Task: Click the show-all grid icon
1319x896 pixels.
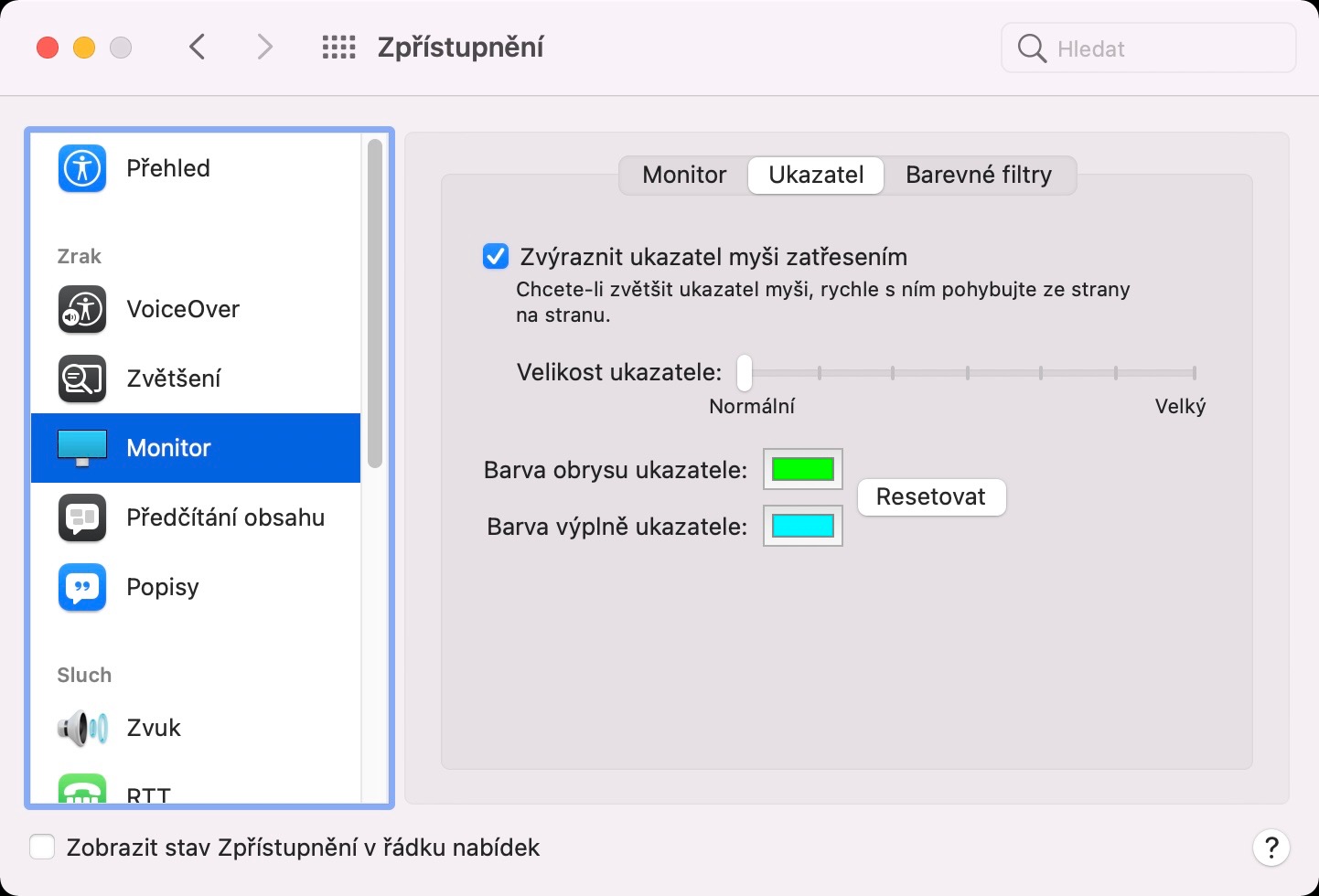Action: tap(338, 48)
